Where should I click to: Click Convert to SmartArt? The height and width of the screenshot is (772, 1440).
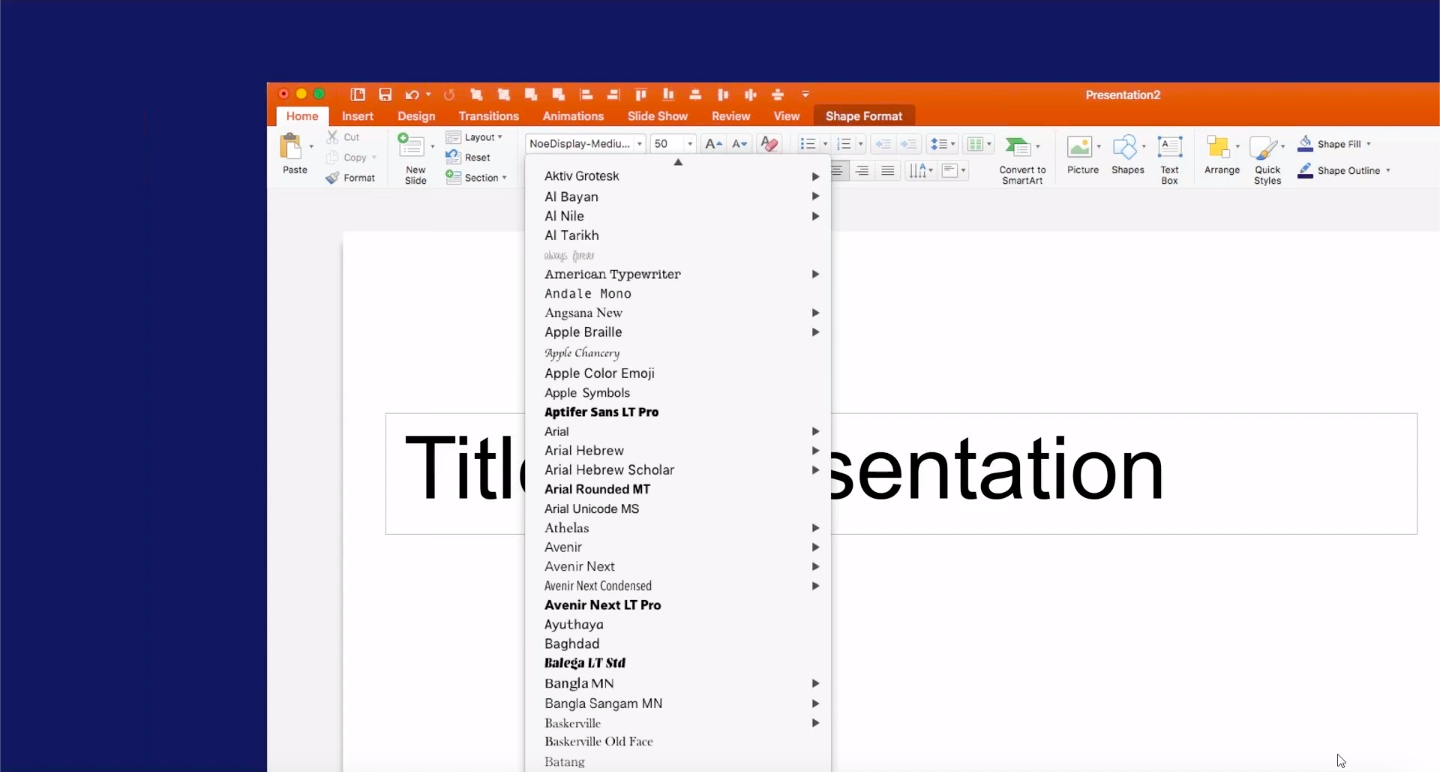click(1022, 158)
